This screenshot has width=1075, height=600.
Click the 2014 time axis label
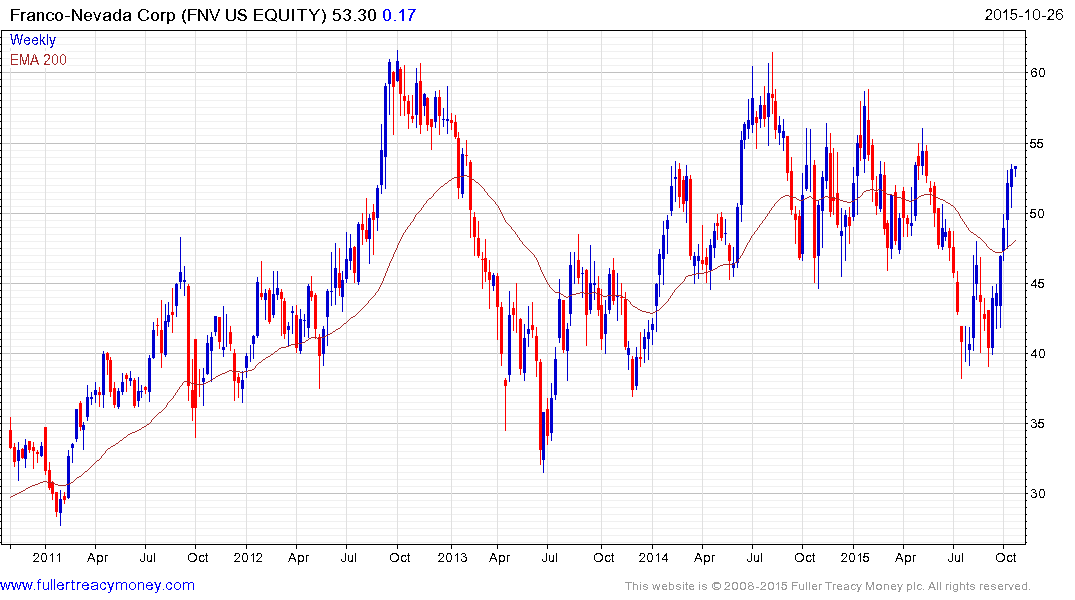point(653,557)
